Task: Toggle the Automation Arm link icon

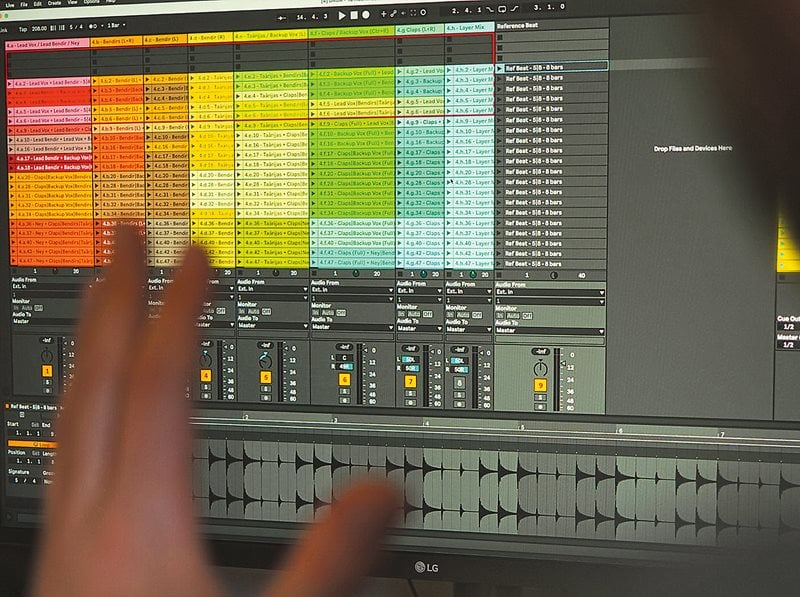Action: (393, 14)
